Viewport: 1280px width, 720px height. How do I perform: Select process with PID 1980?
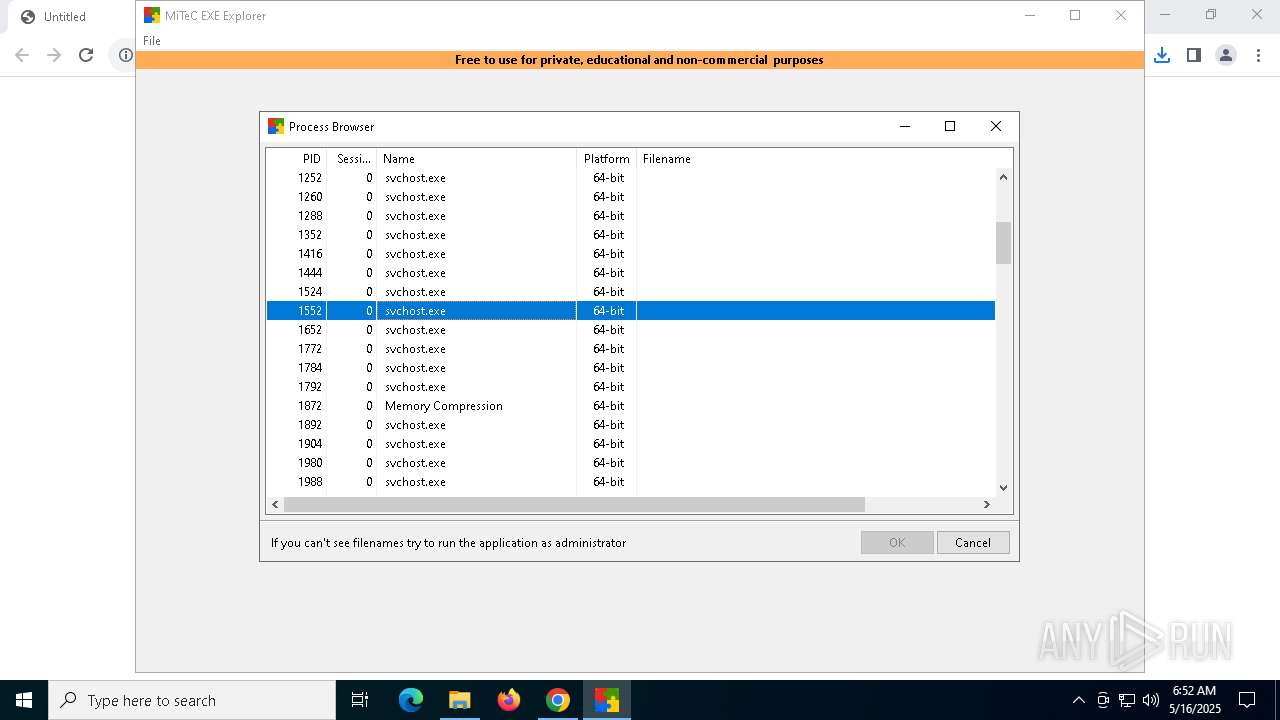[x=631, y=463]
